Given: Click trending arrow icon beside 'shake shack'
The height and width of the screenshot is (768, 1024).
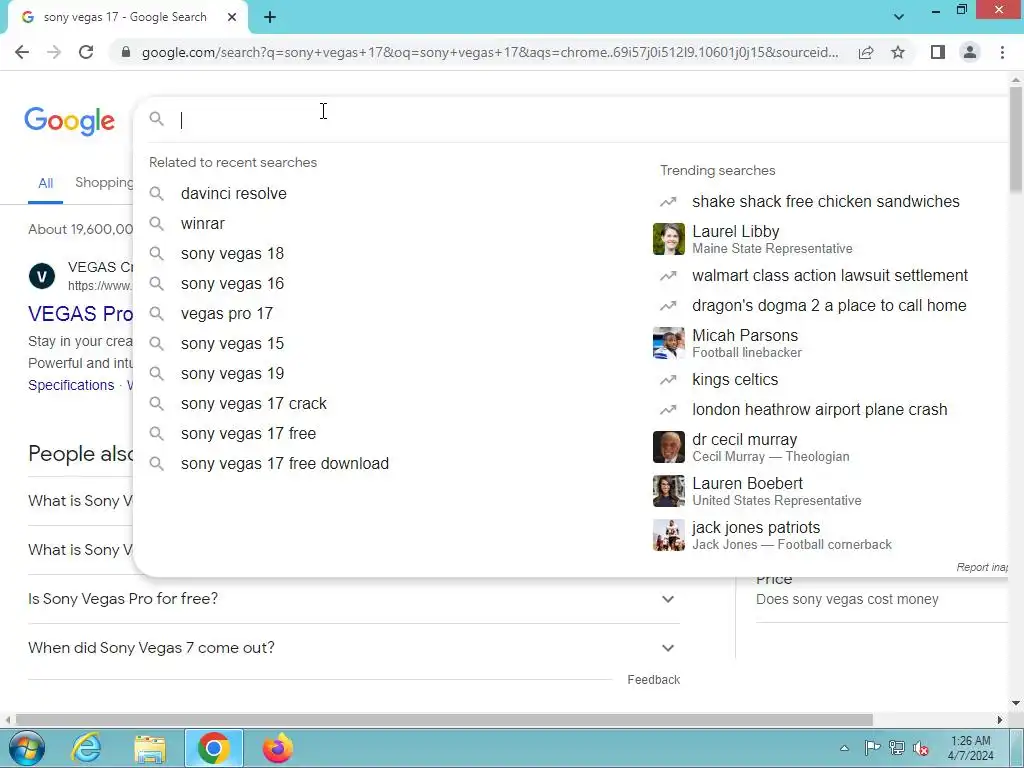Looking at the screenshot, I should click(x=668, y=202).
